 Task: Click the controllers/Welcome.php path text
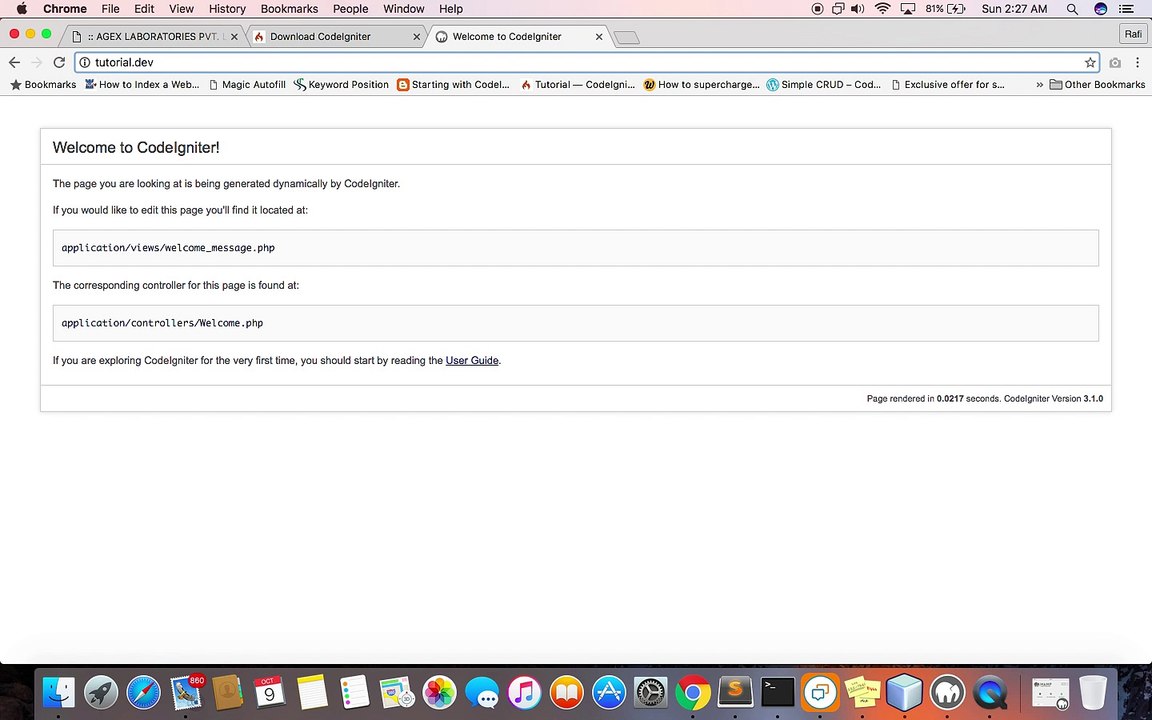(x=162, y=323)
